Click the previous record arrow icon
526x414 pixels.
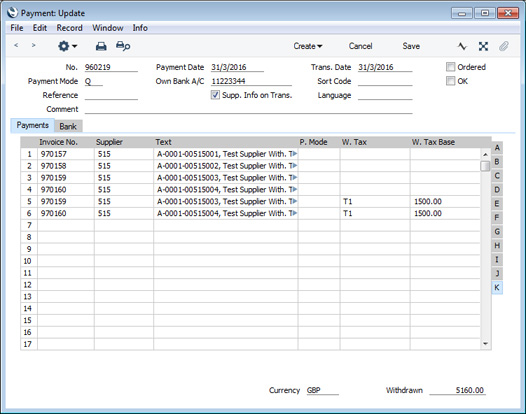pos(16,45)
